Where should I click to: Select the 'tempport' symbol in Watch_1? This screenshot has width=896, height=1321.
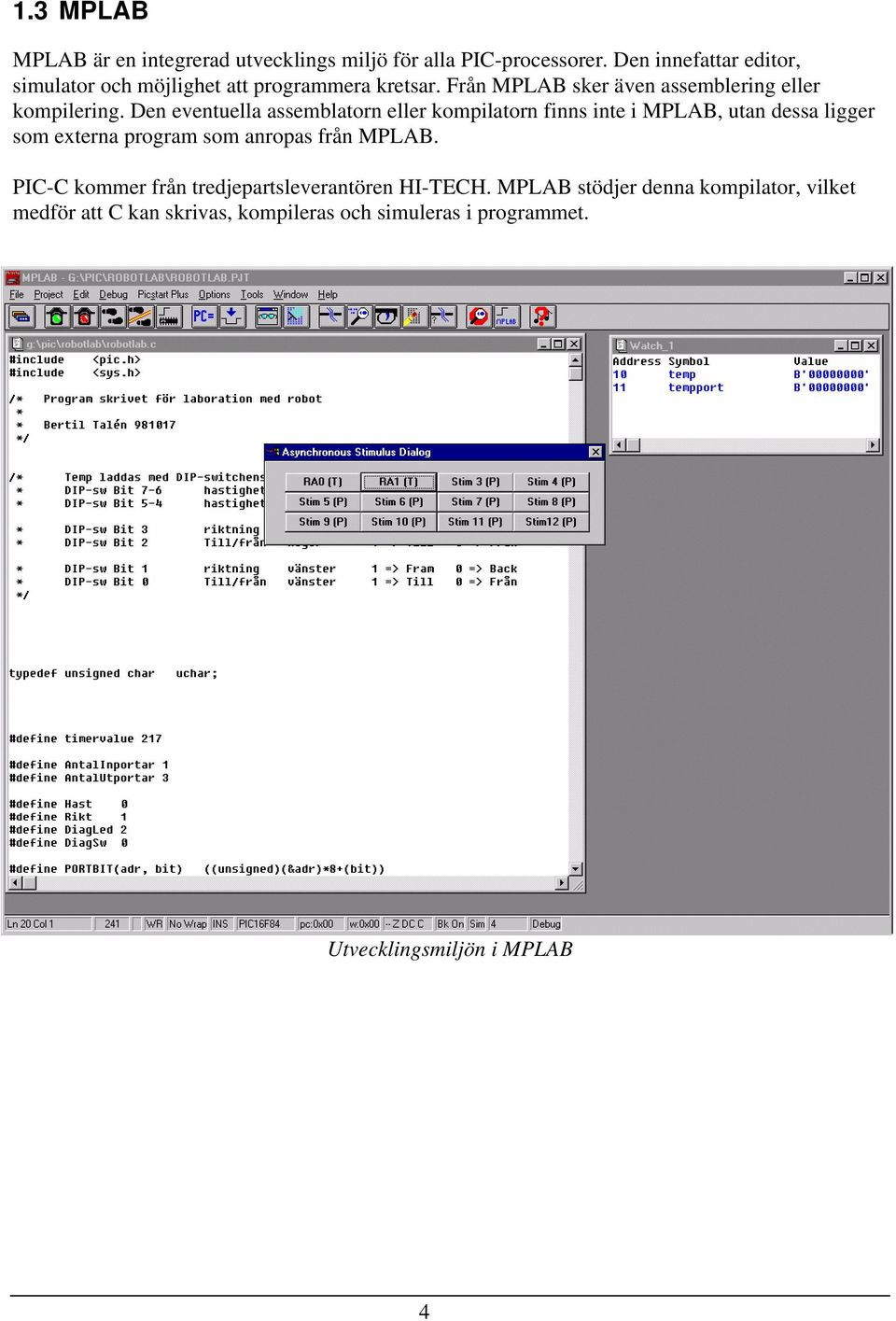[x=696, y=388]
